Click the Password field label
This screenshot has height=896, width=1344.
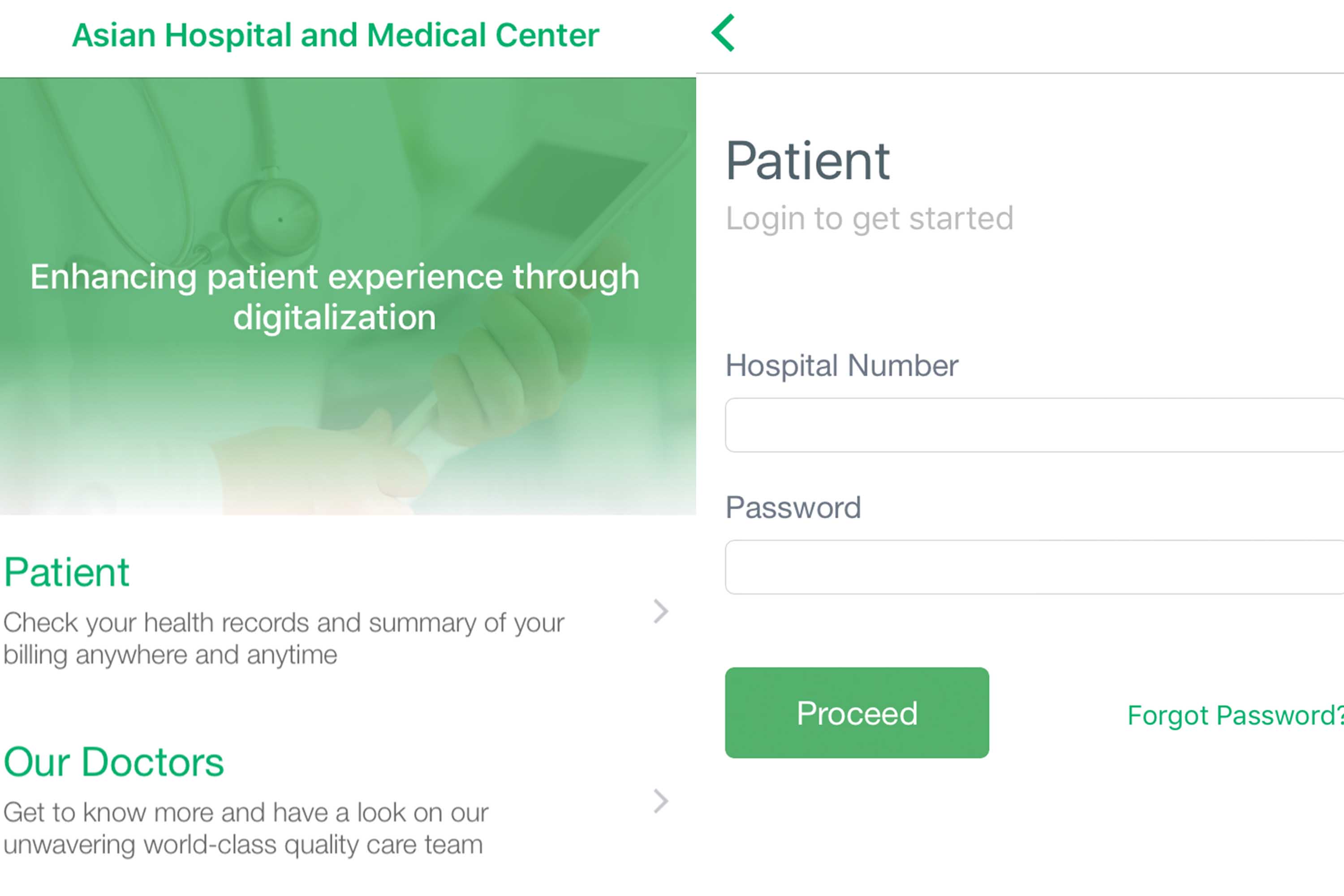coord(793,508)
